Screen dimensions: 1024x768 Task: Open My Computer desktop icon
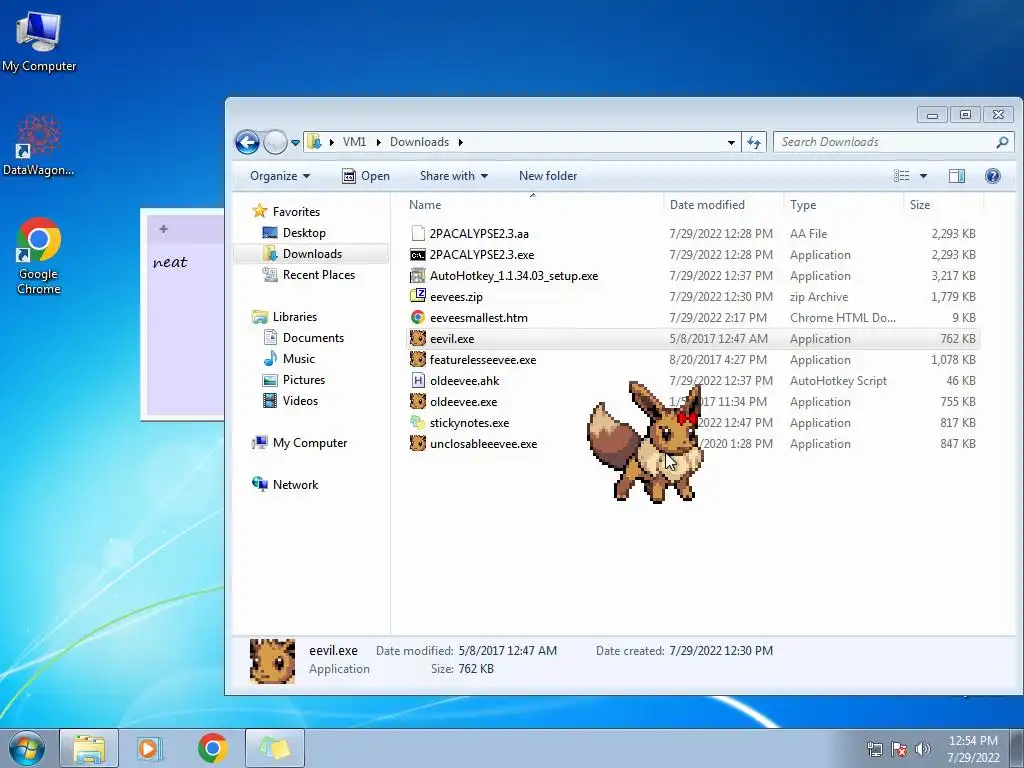coord(39,40)
